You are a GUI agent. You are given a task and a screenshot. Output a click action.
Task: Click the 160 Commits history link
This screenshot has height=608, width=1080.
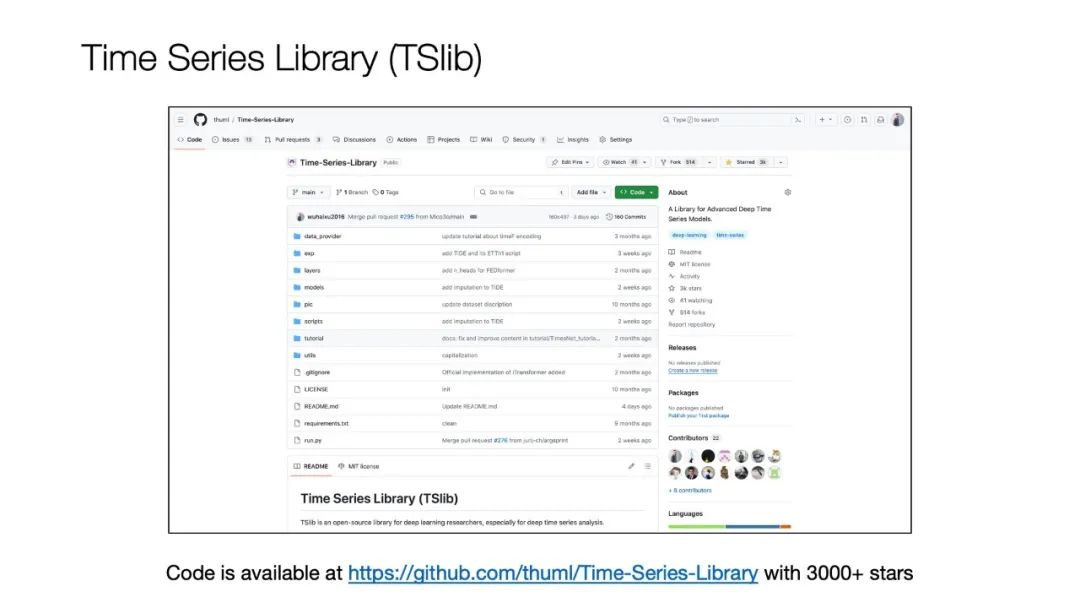coord(630,216)
